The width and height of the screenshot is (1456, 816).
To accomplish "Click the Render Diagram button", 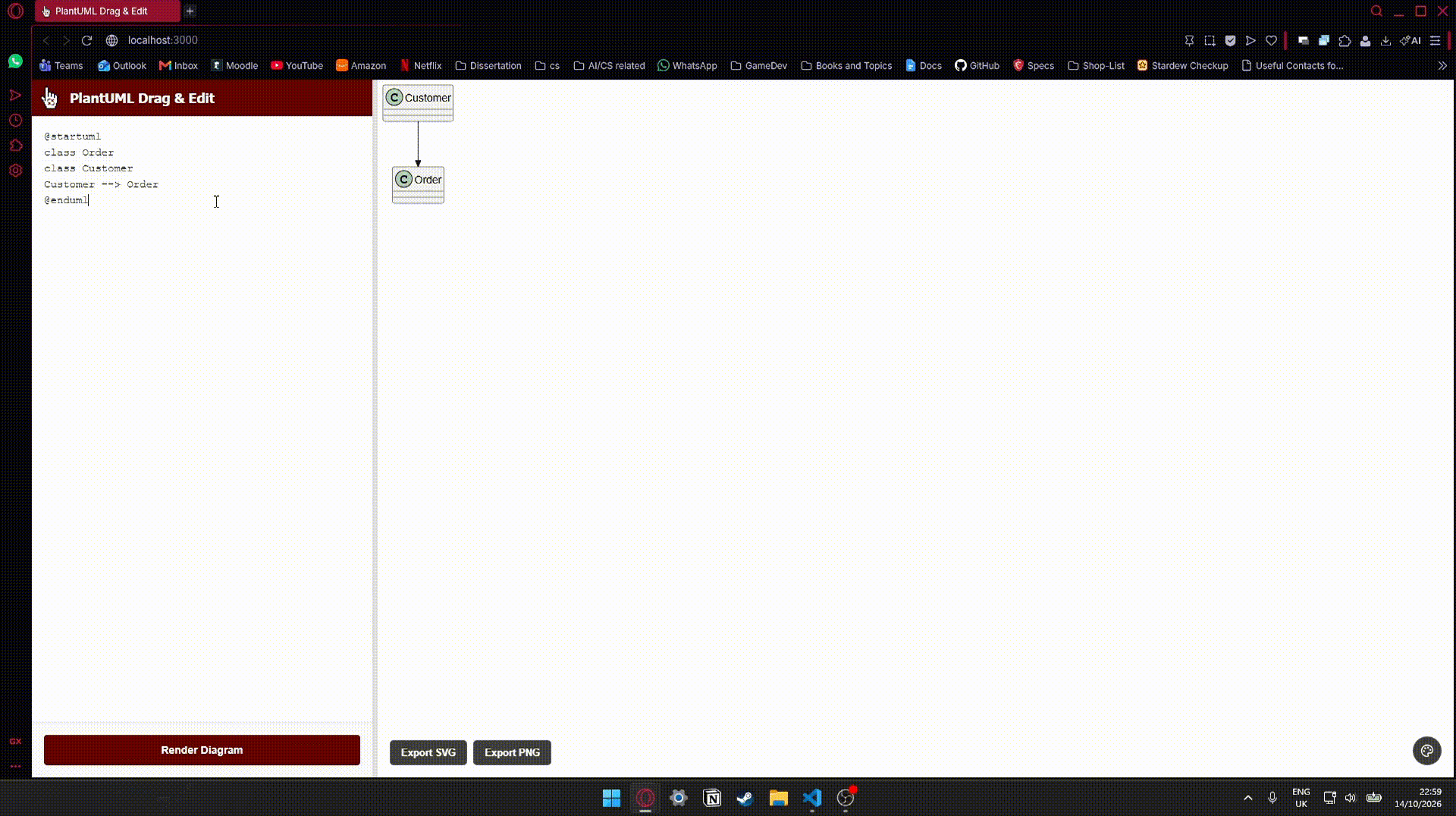I will pos(202,750).
